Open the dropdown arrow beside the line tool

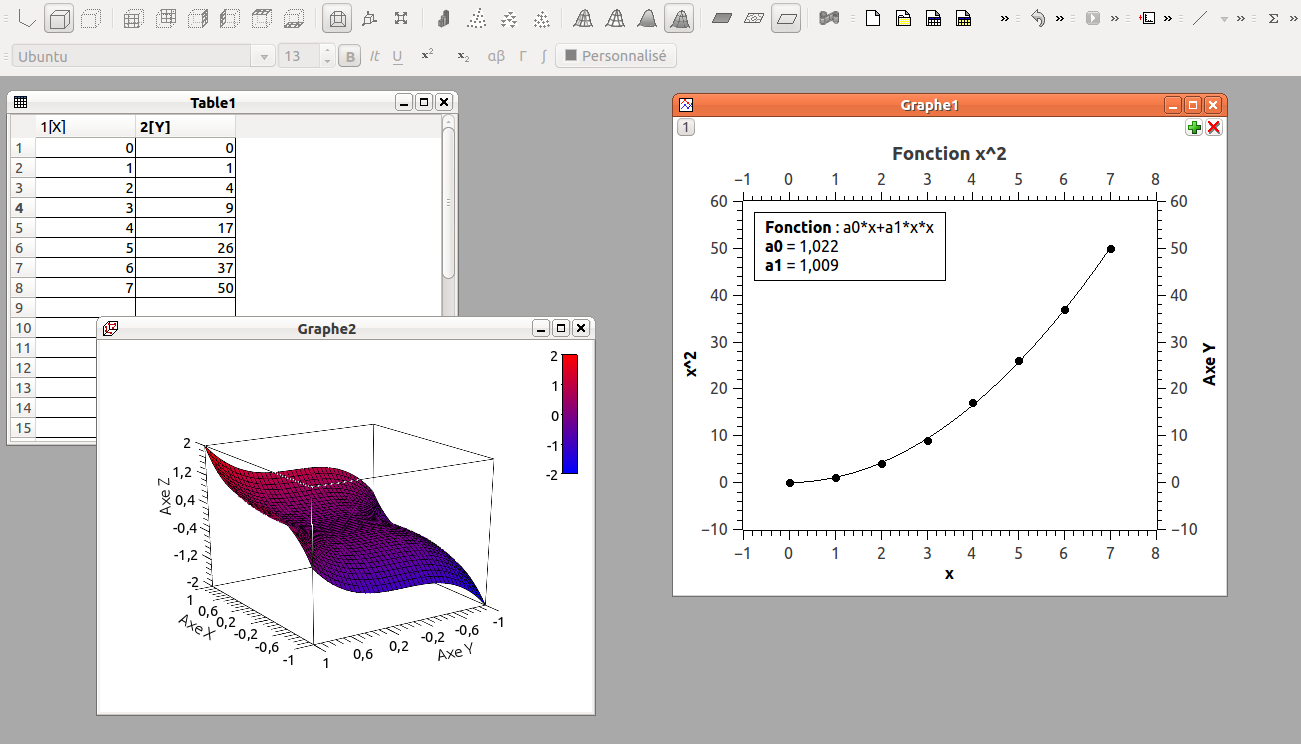[1224, 19]
